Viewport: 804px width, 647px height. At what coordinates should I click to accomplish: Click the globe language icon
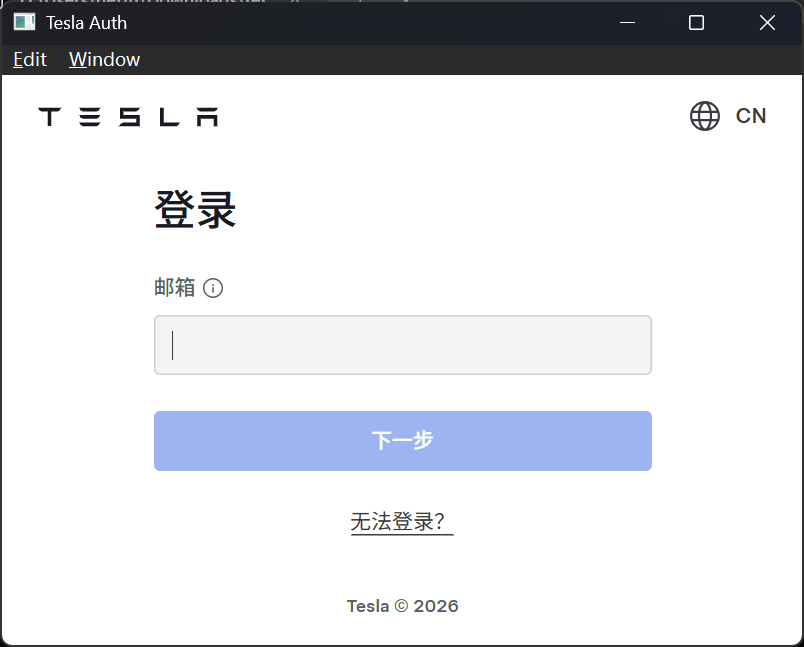coord(705,116)
